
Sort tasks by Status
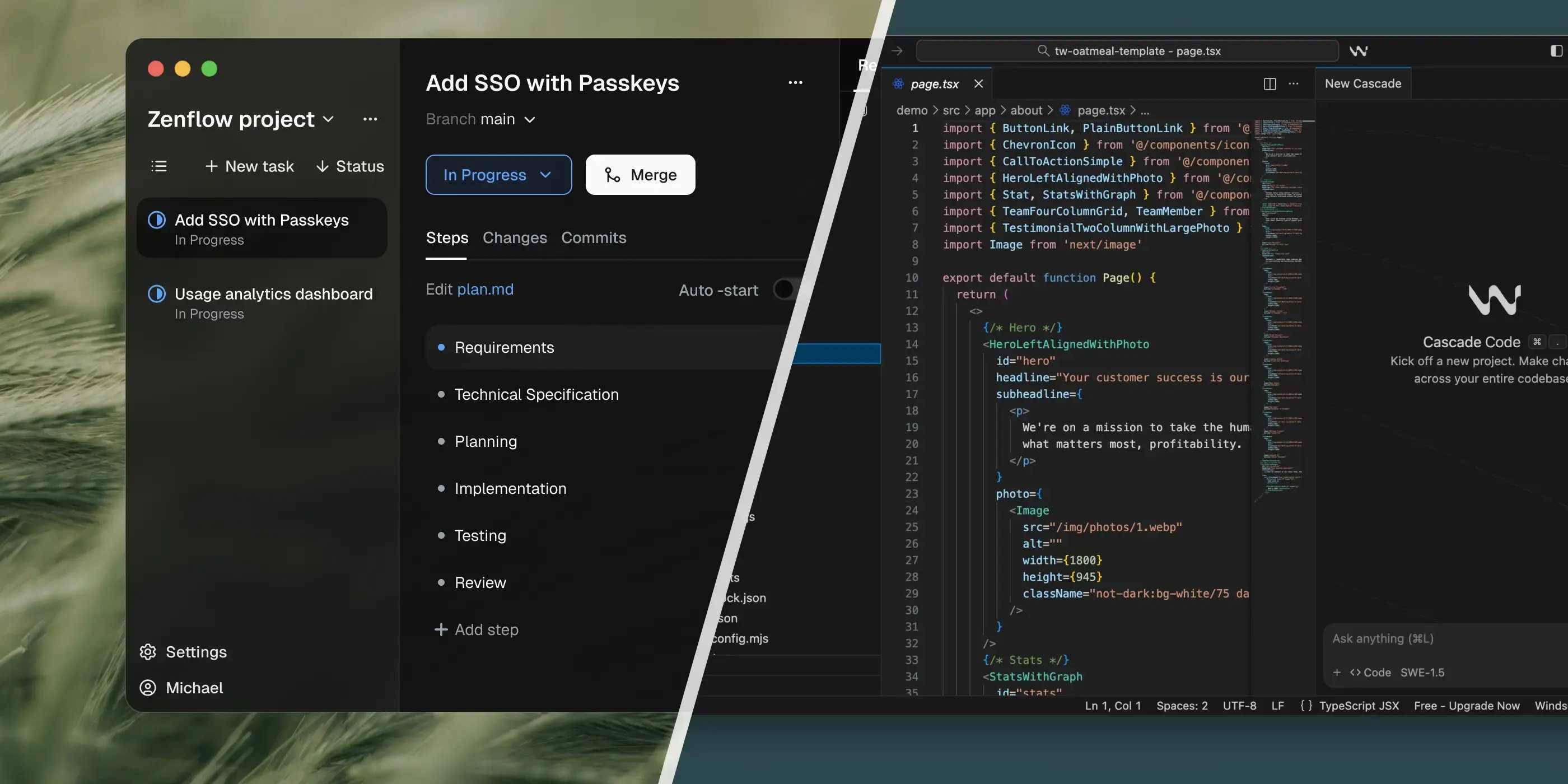click(350, 166)
